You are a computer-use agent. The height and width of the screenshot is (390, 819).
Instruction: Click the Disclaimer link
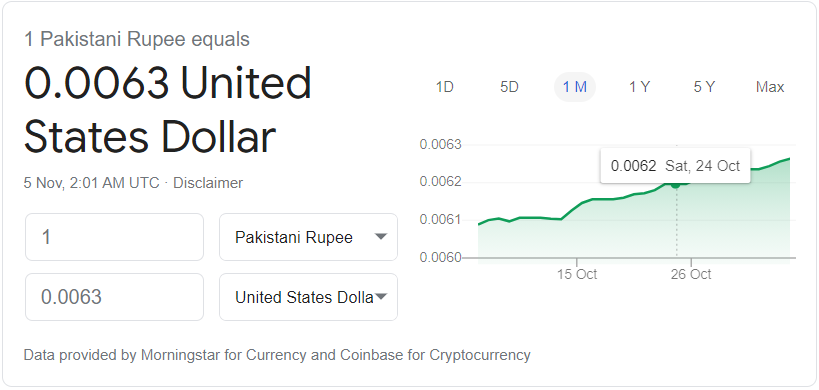point(208,183)
